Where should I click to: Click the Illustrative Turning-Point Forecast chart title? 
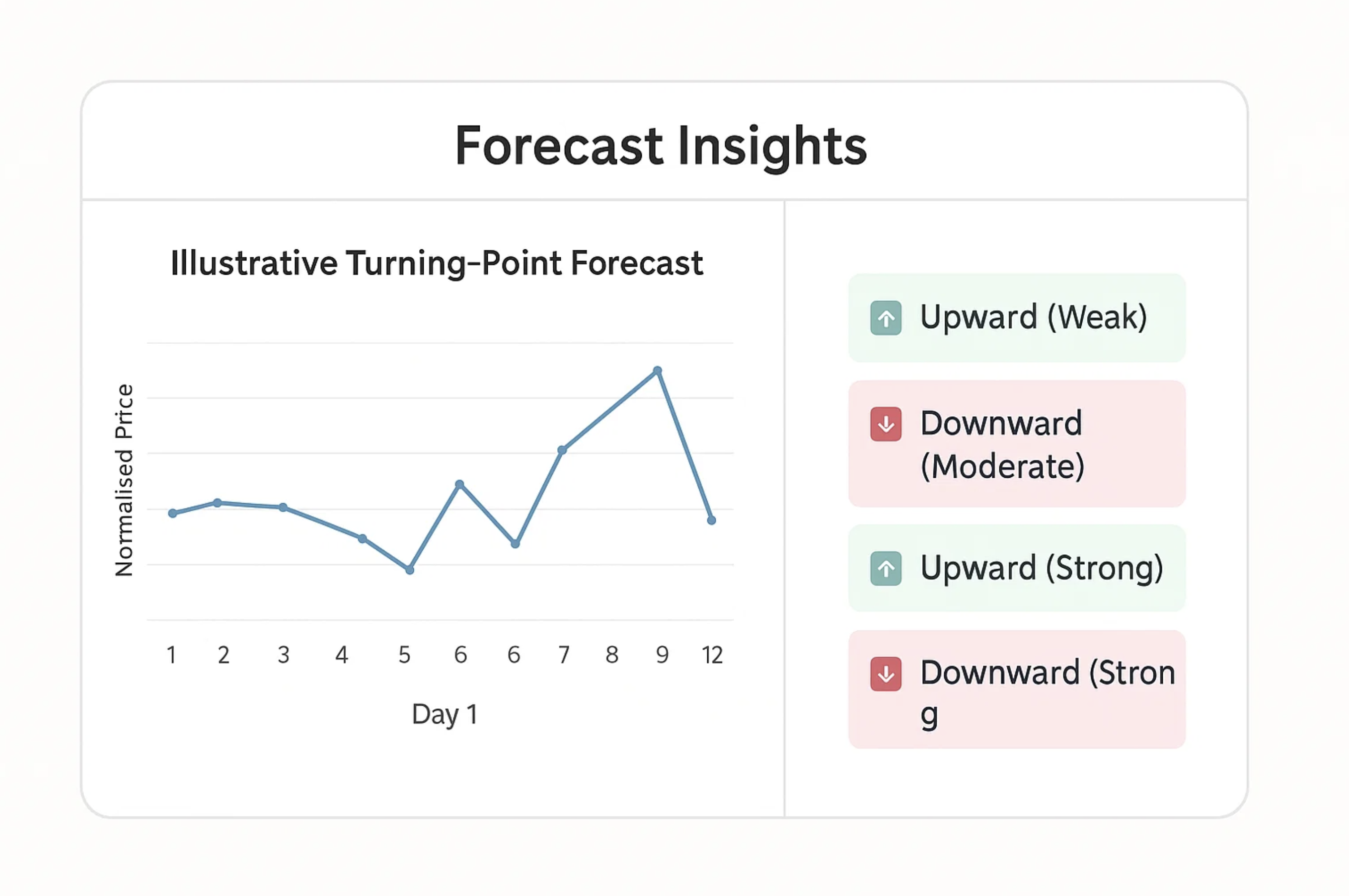[437, 263]
